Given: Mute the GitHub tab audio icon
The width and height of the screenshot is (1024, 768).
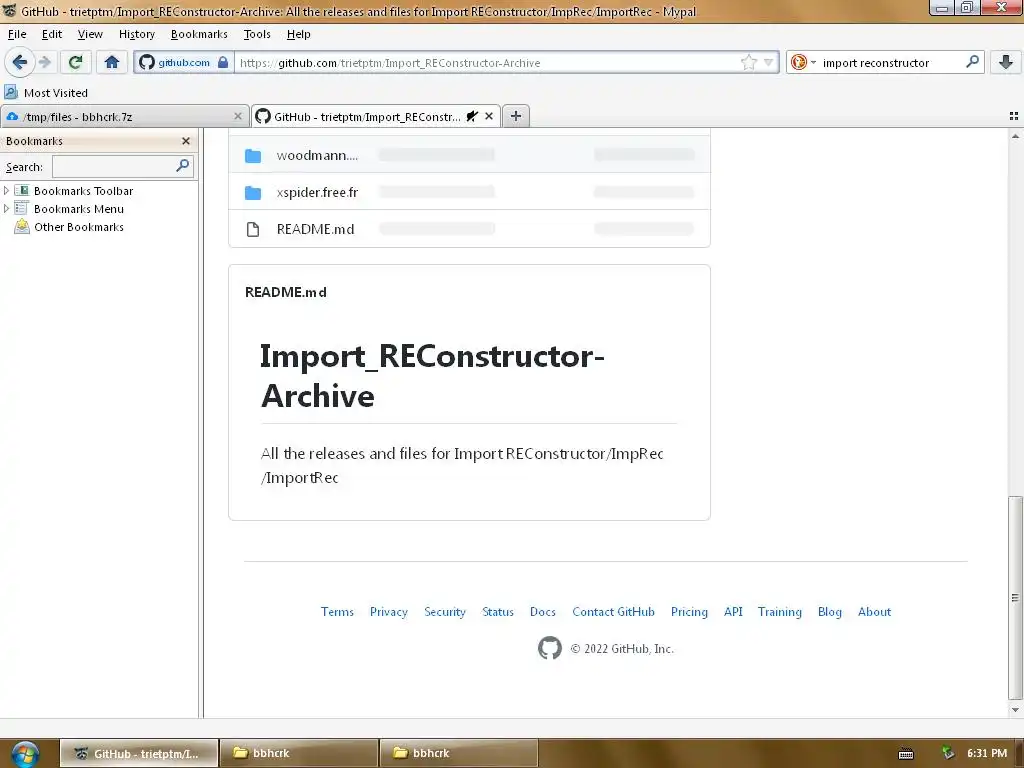Looking at the screenshot, I should [x=472, y=116].
